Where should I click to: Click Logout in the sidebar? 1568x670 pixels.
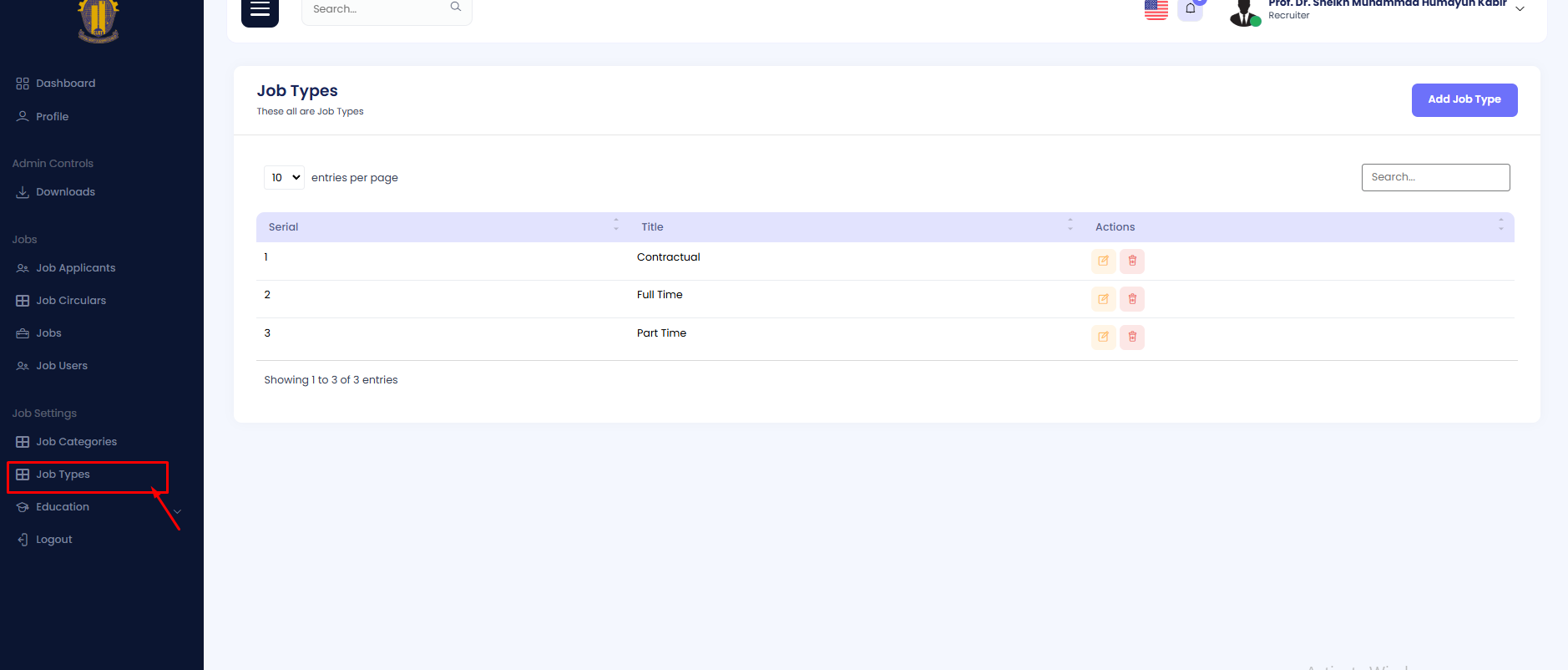[x=53, y=540]
